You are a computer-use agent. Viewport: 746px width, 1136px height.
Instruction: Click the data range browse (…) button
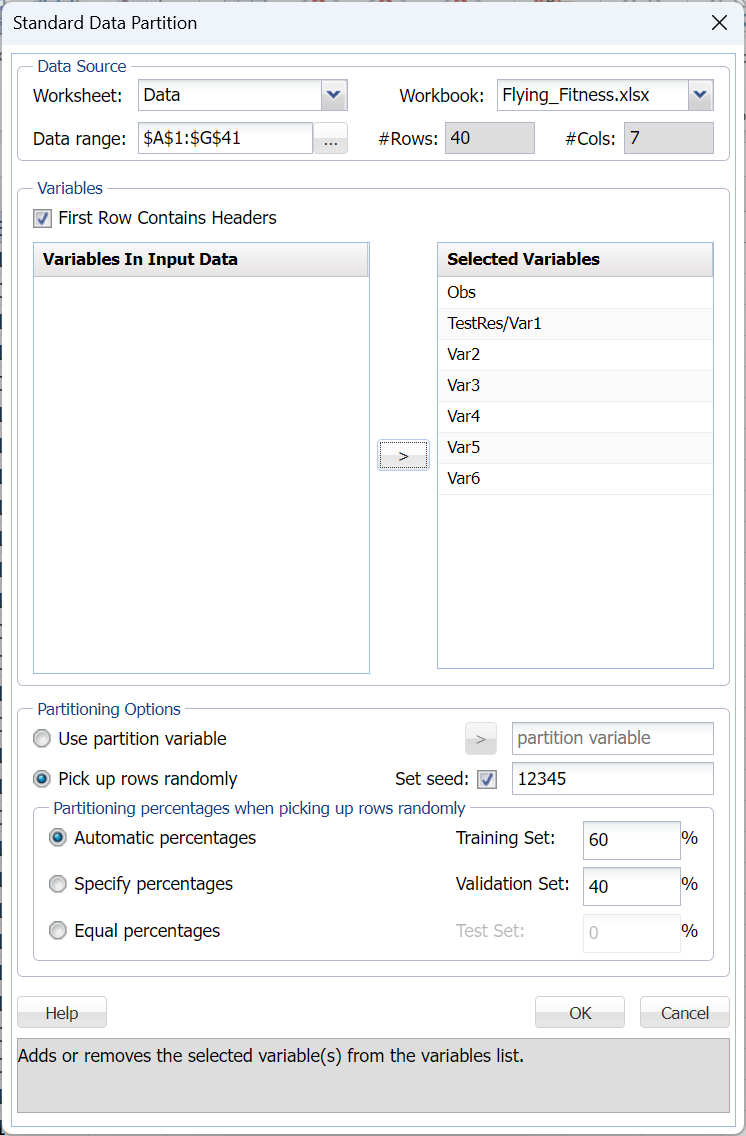pyautogui.click(x=331, y=139)
